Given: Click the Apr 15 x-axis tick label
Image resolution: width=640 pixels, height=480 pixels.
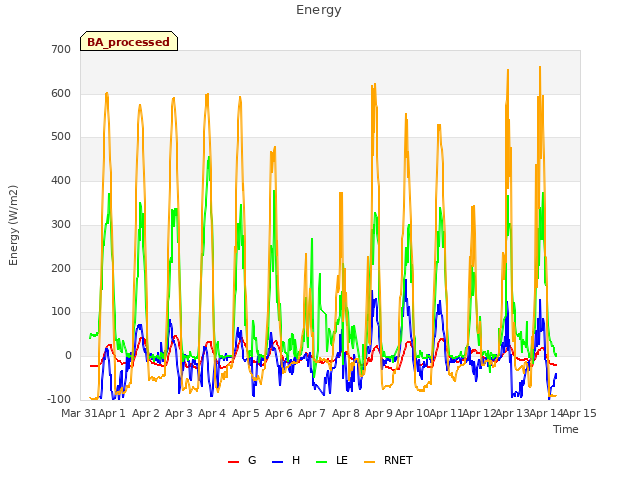Looking at the screenshot, I should pyautogui.click(x=579, y=413).
